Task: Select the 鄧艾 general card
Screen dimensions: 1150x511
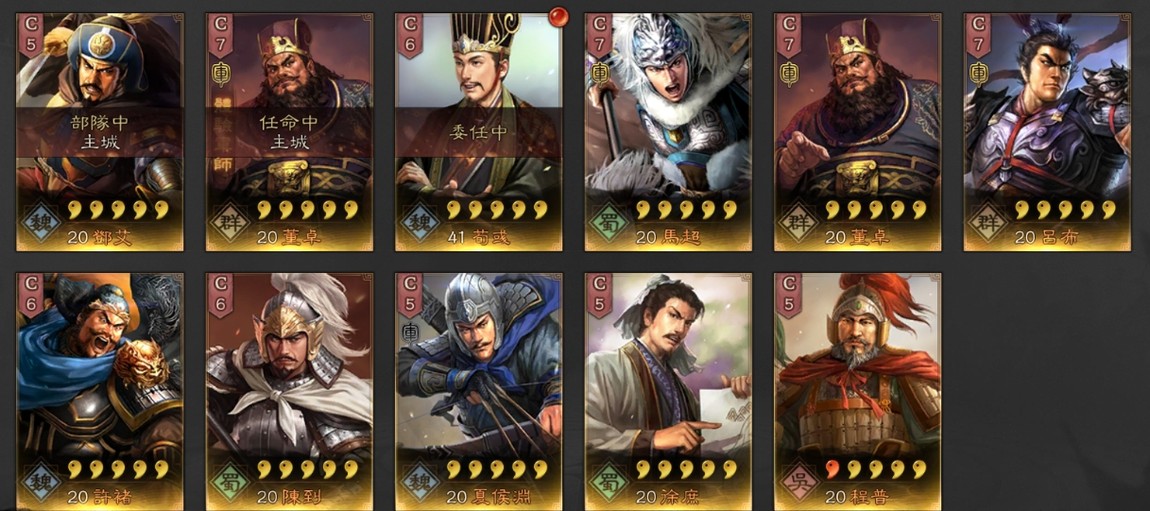Action: 100,132
